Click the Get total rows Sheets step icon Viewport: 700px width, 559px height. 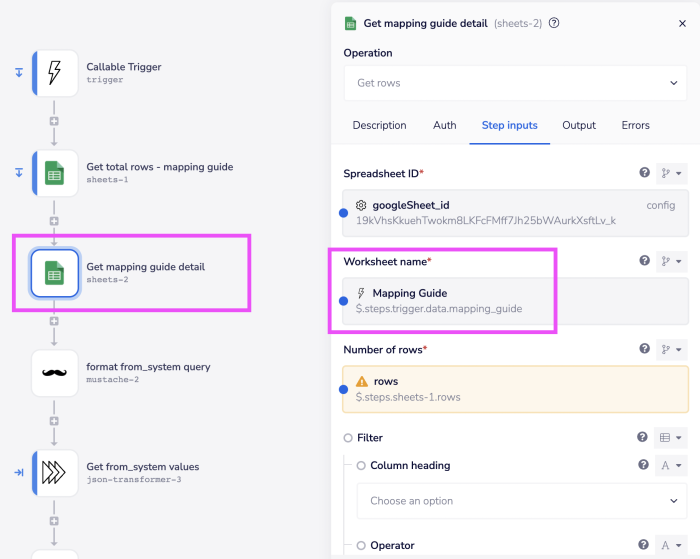pos(55,173)
